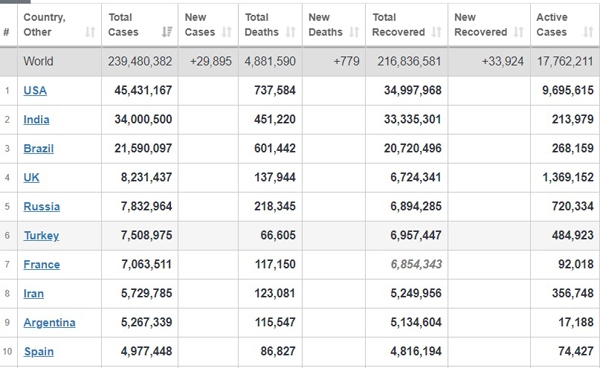Image resolution: width=600 pixels, height=368 pixels.
Task: Select Russia total deaths 218,345
Action: (275, 207)
